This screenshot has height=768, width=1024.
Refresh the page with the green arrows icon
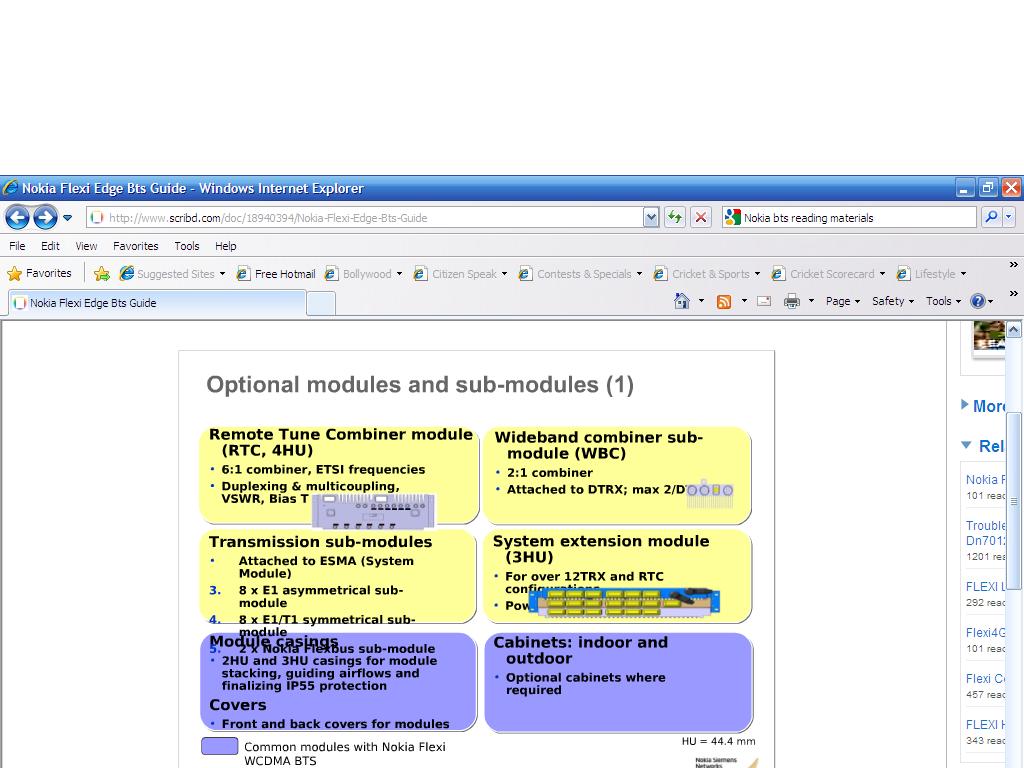(x=675, y=217)
